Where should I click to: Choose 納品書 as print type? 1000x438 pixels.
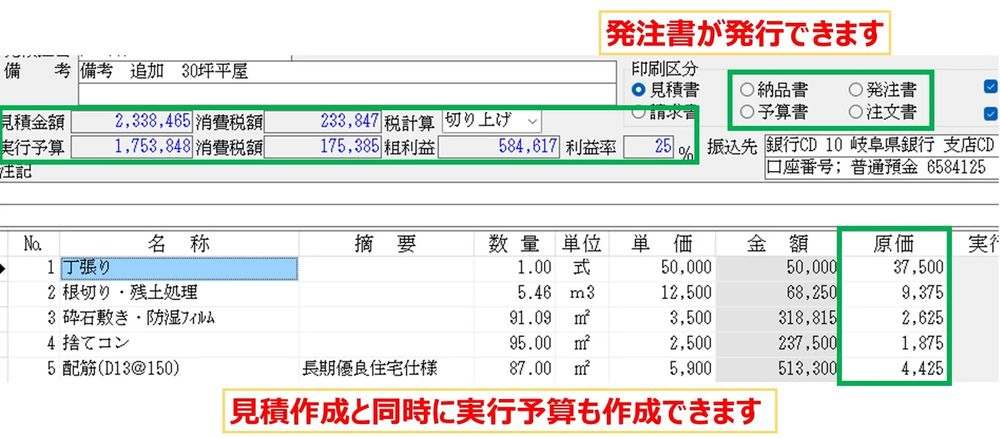click(x=747, y=89)
